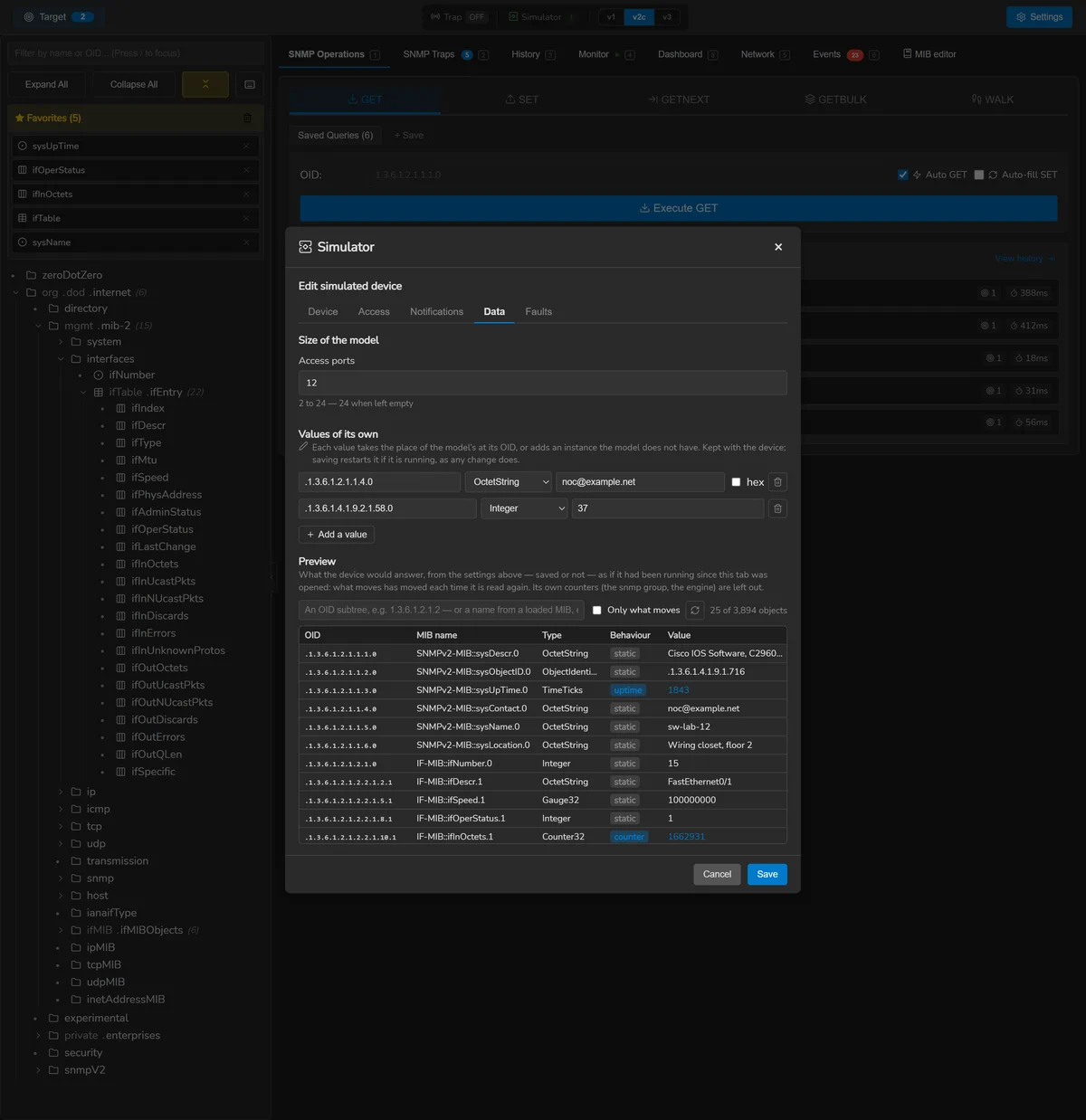Save the simulated device
This screenshot has width=1086, height=1120.
tap(767, 874)
